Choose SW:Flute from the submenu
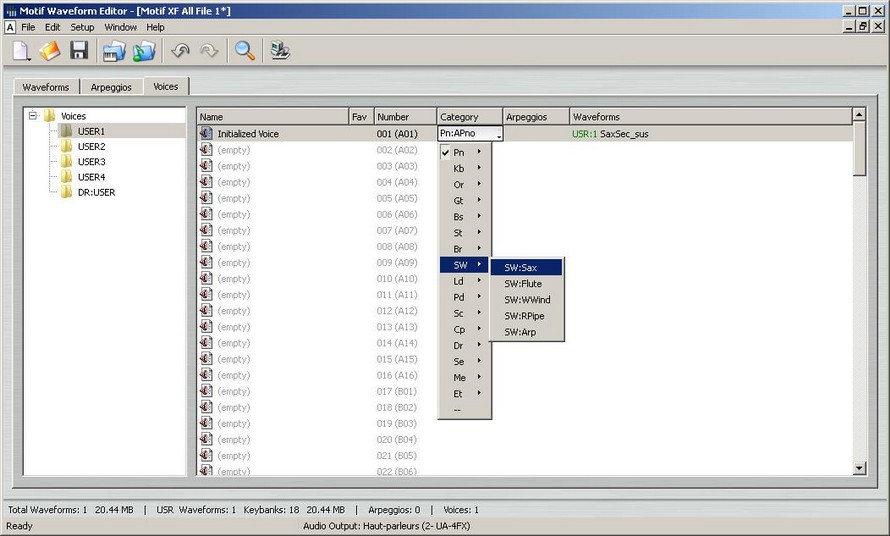 tap(523, 284)
